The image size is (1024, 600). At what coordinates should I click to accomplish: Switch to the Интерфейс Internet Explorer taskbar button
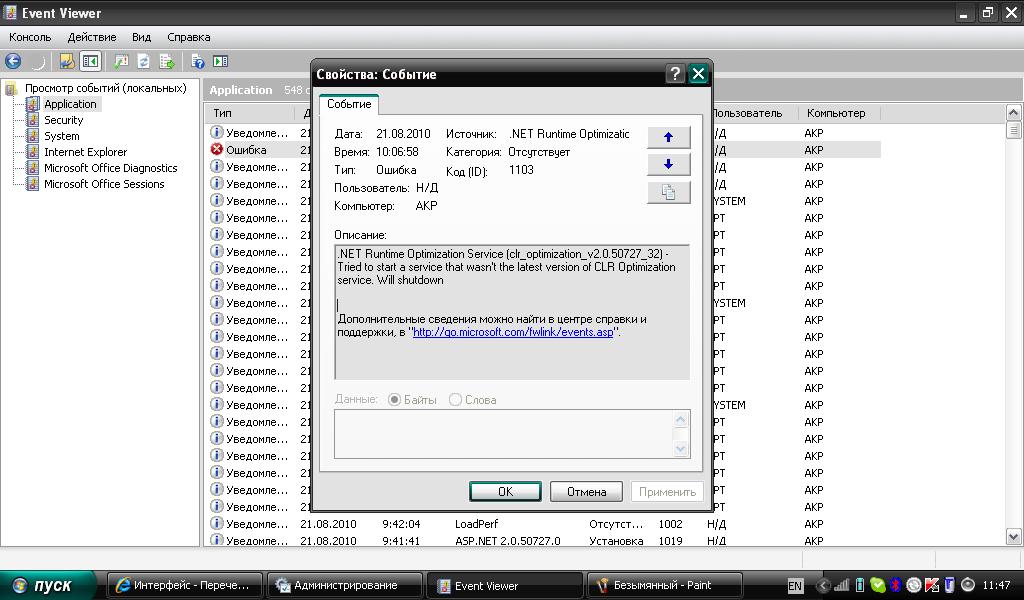185,586
